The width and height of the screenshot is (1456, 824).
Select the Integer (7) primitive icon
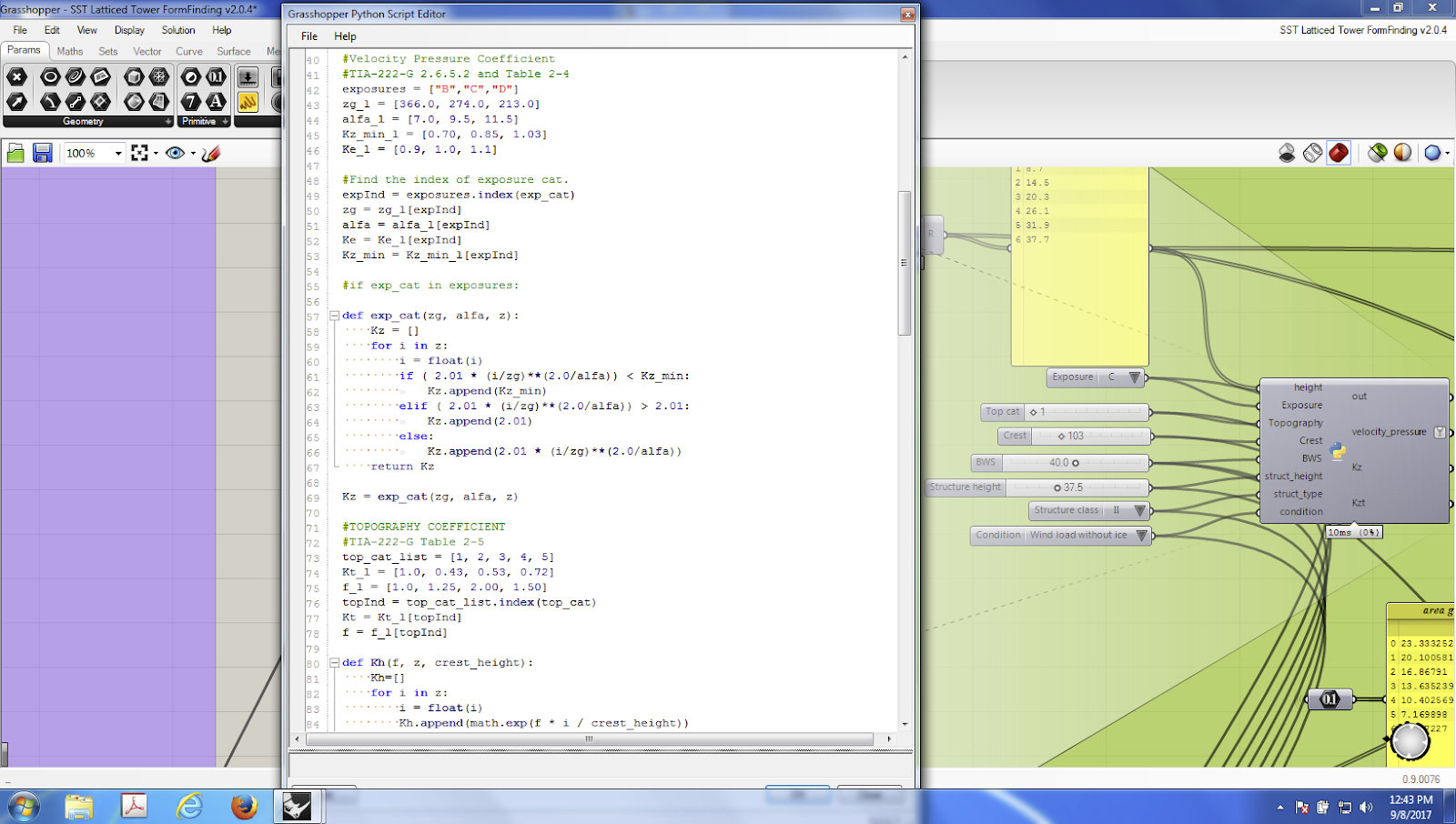pos(191,101)
